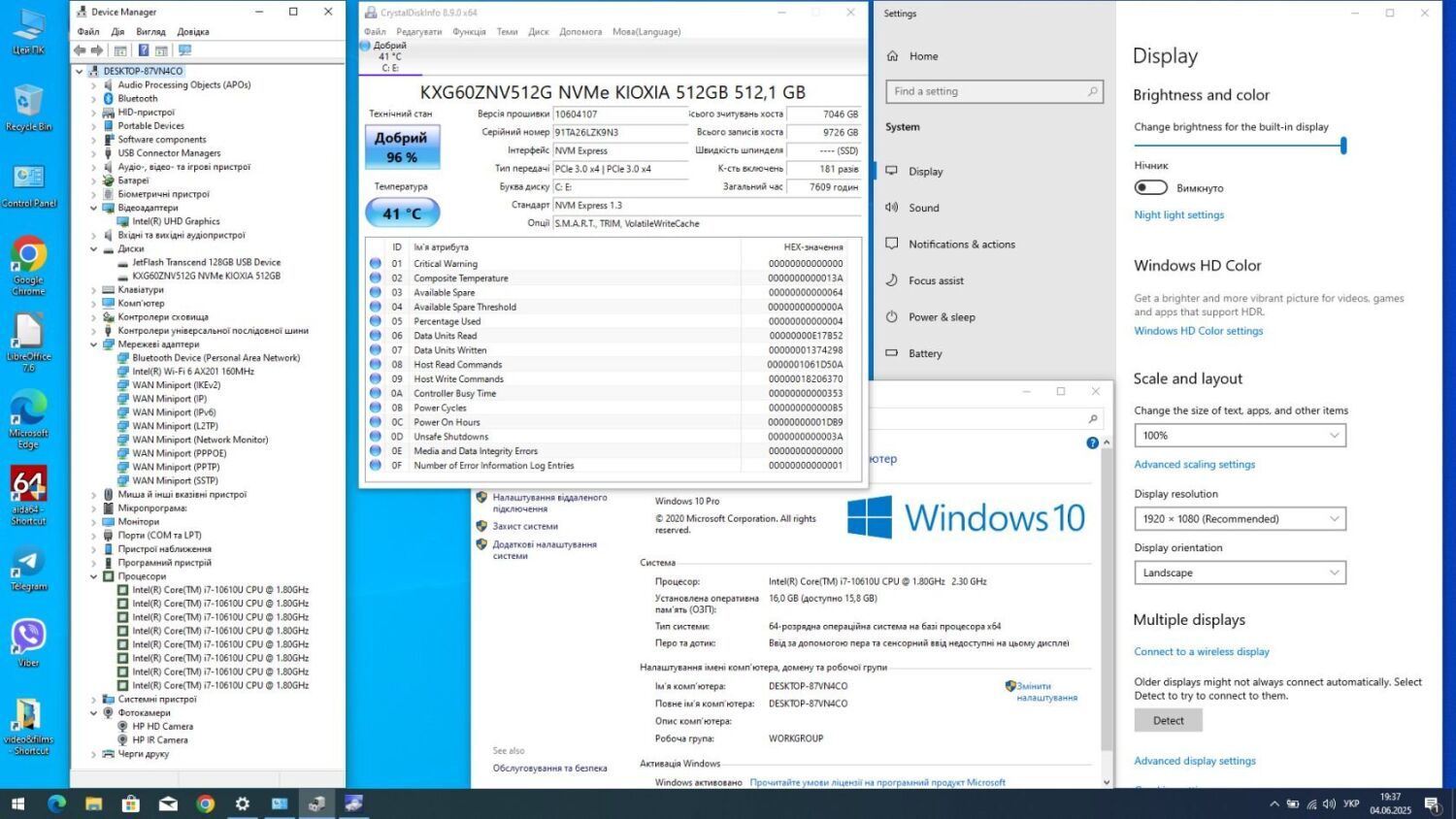1456x819 pixels.
Task: Open Recycle Bin on desktop
Action: (x=28, y=102)
